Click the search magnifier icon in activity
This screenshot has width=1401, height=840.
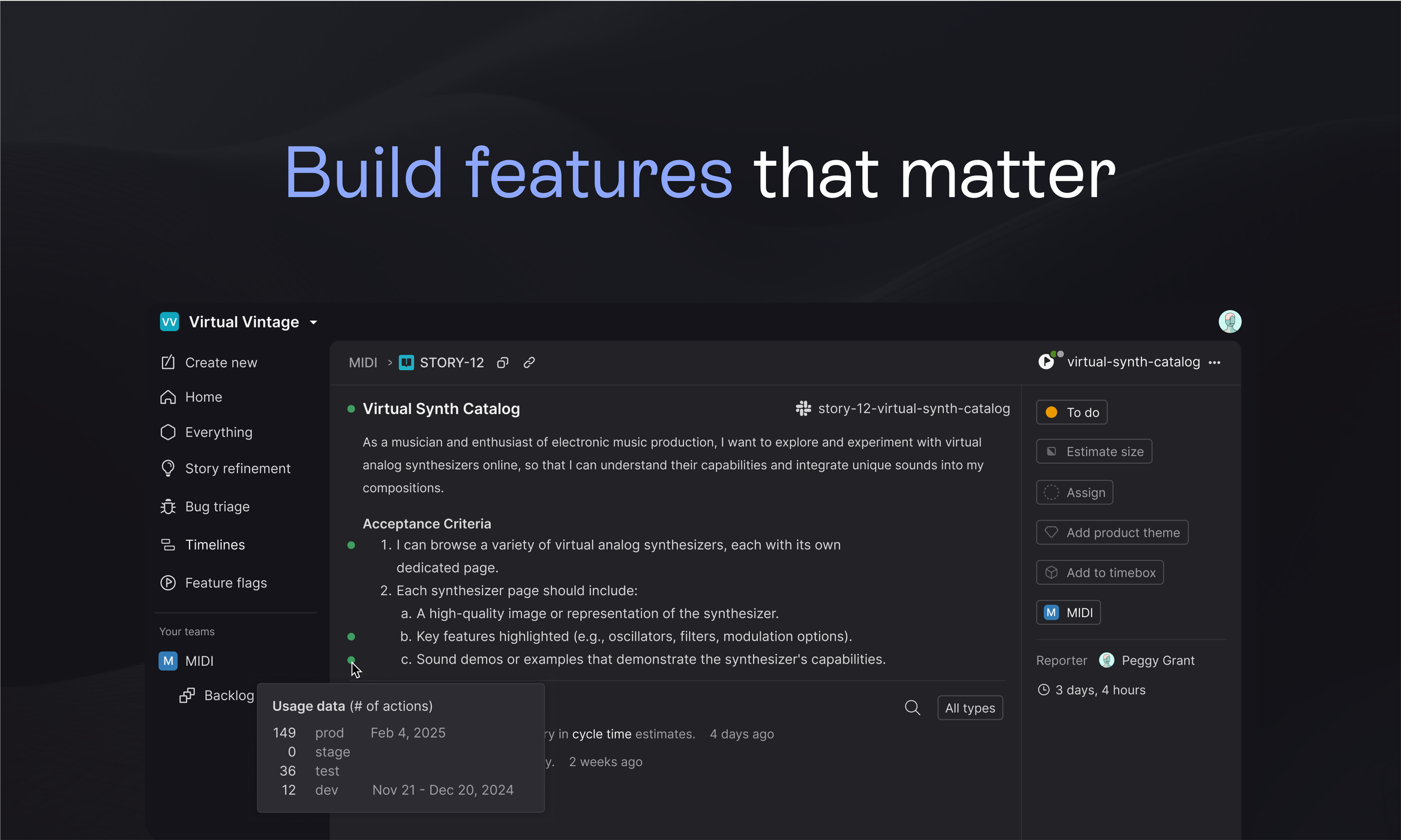tap(912, 707)
